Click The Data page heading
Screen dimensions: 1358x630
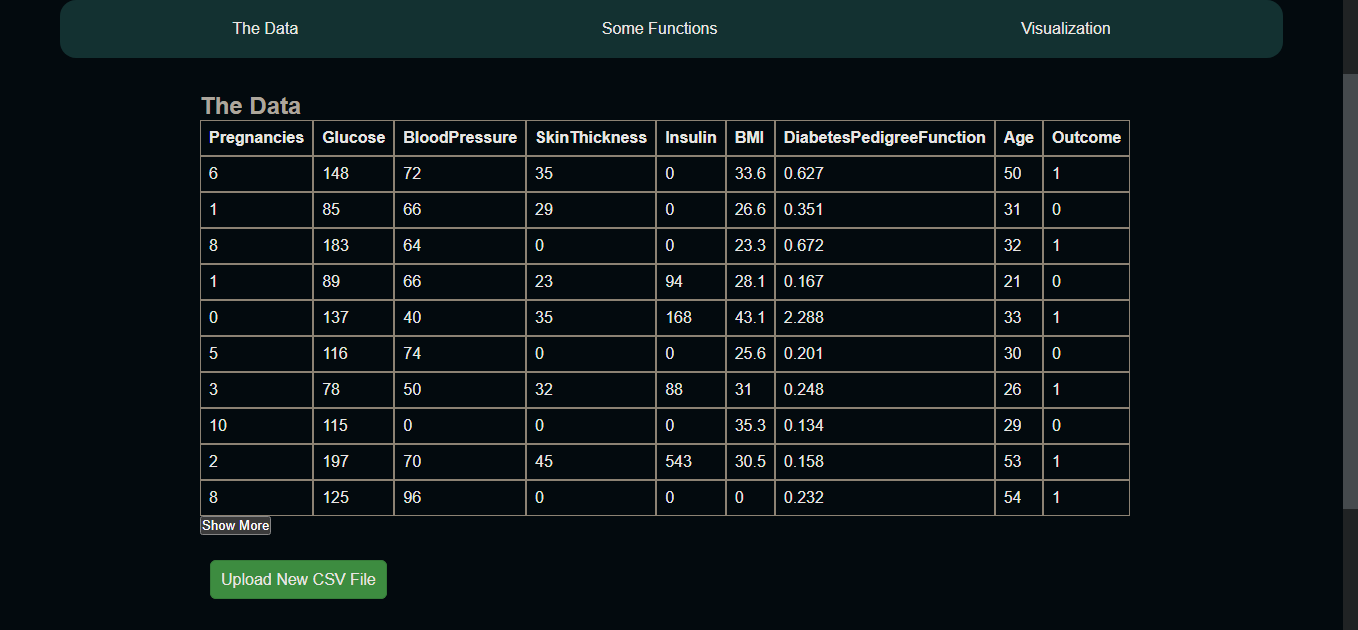click(x=250, y=105)
